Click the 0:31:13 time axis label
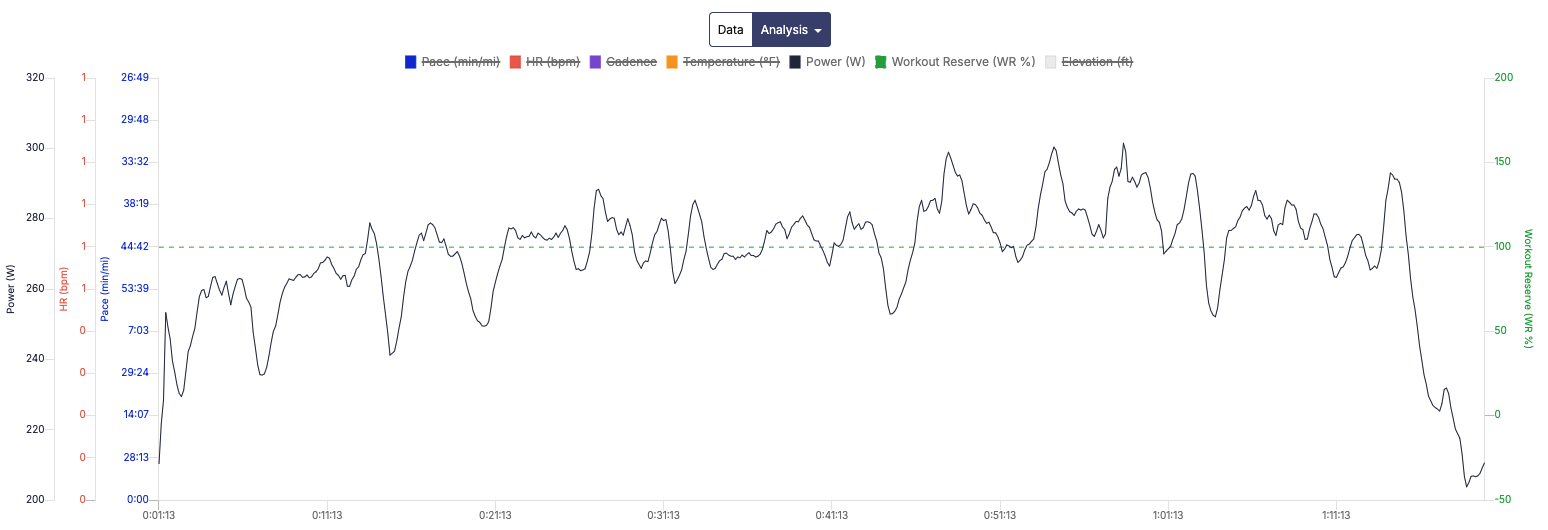1548x530 pixels. pyautogui.click(x=663, y=516)
